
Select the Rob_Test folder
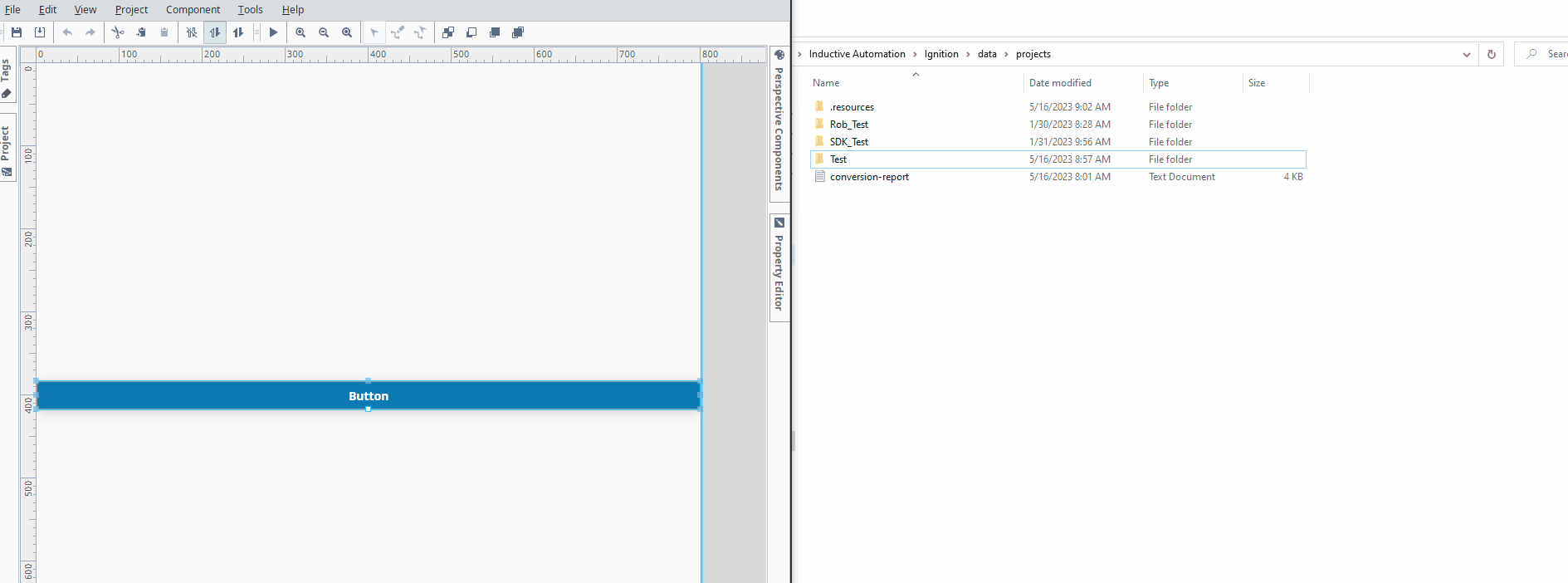(848, 125)
